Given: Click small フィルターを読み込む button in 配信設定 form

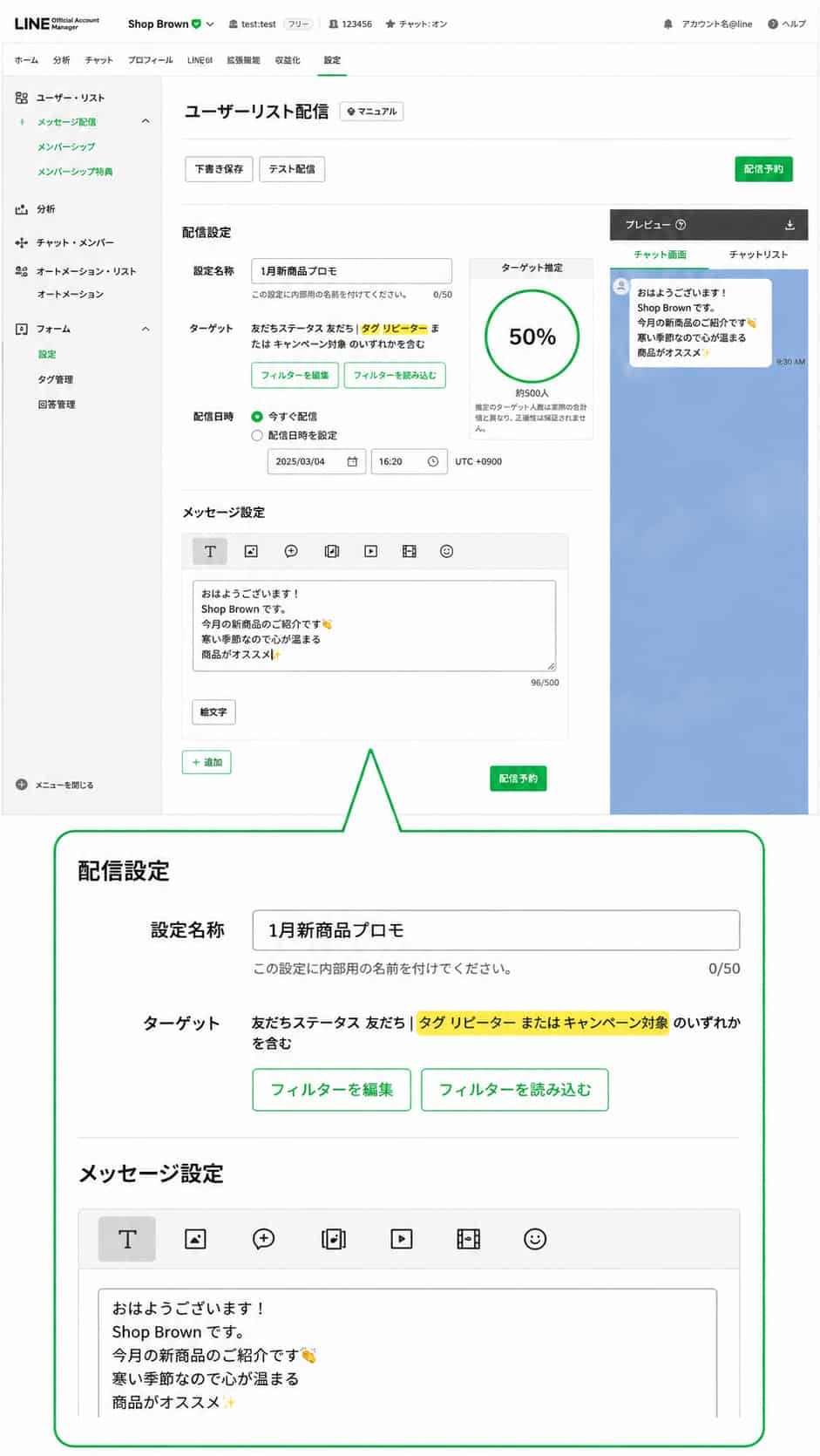Looking at the screenshot, I should (395, 375).
